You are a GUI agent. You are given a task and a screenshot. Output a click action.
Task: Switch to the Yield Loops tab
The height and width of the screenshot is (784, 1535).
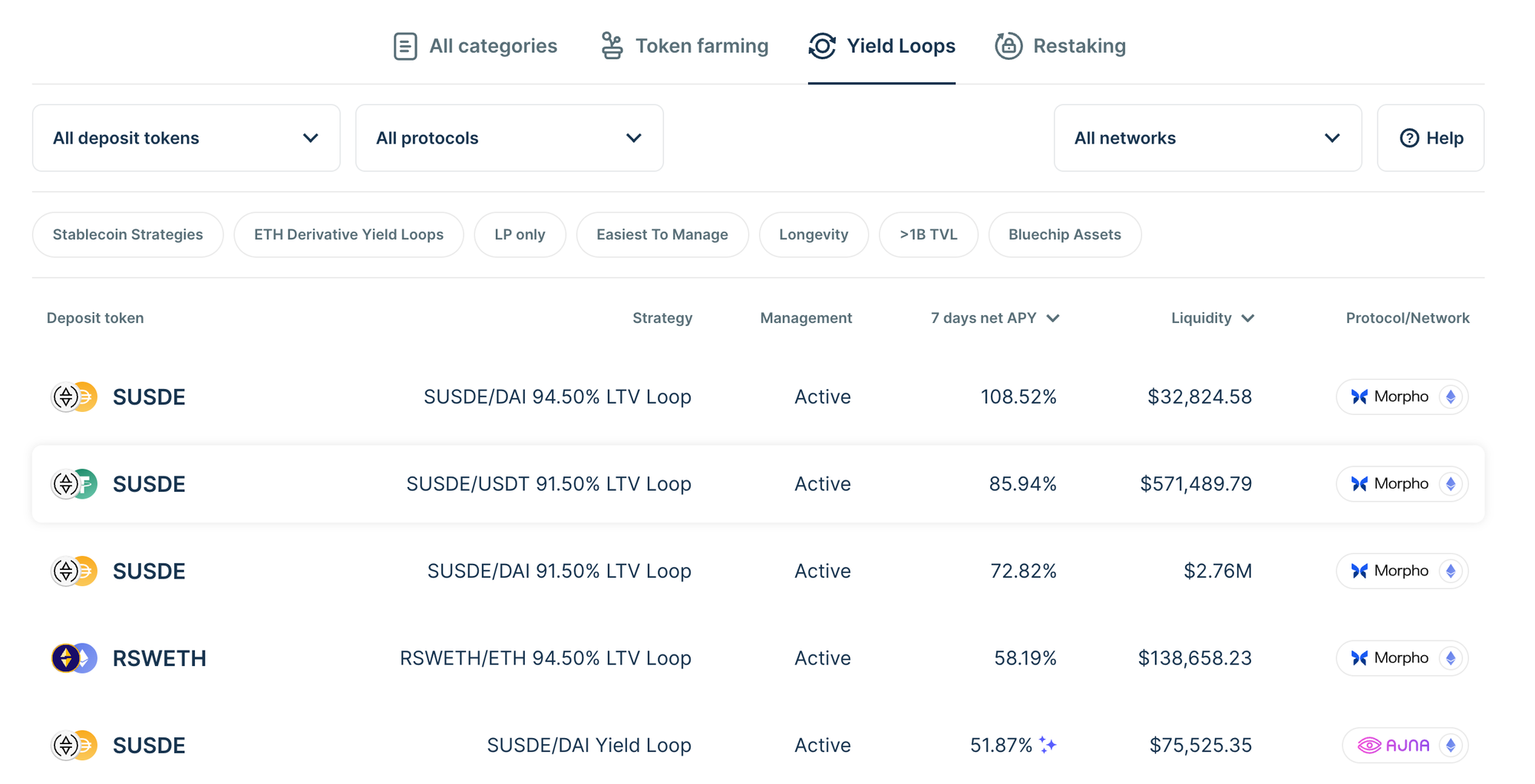point(882,46)
